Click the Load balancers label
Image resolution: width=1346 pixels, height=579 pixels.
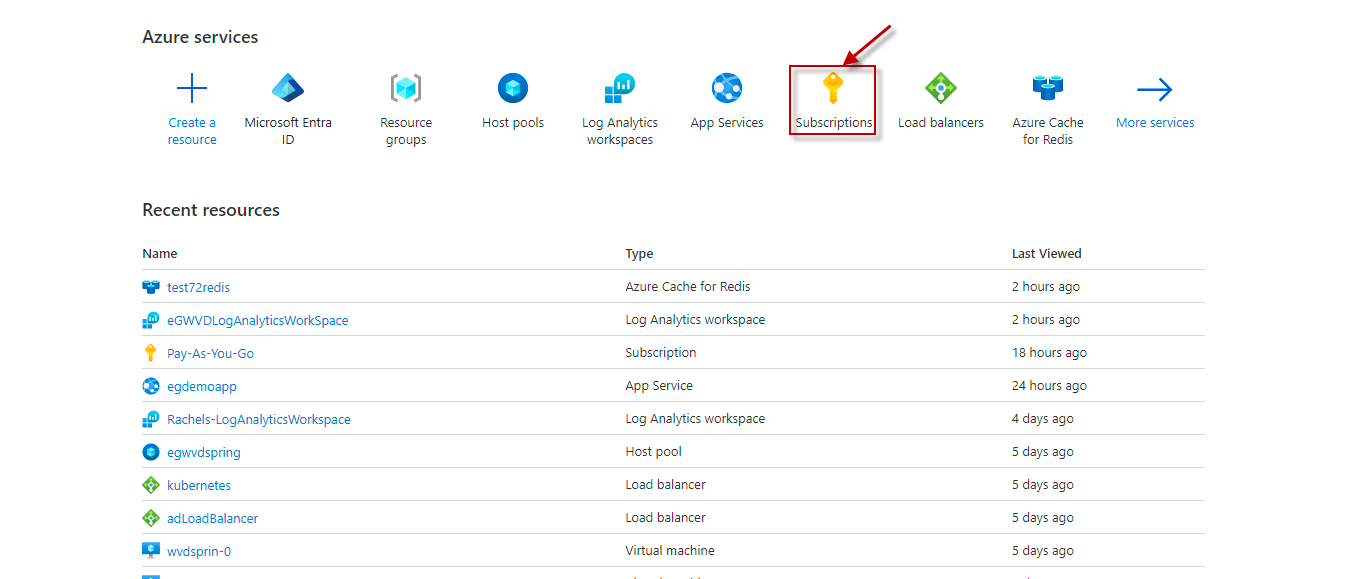pos(941,123)
